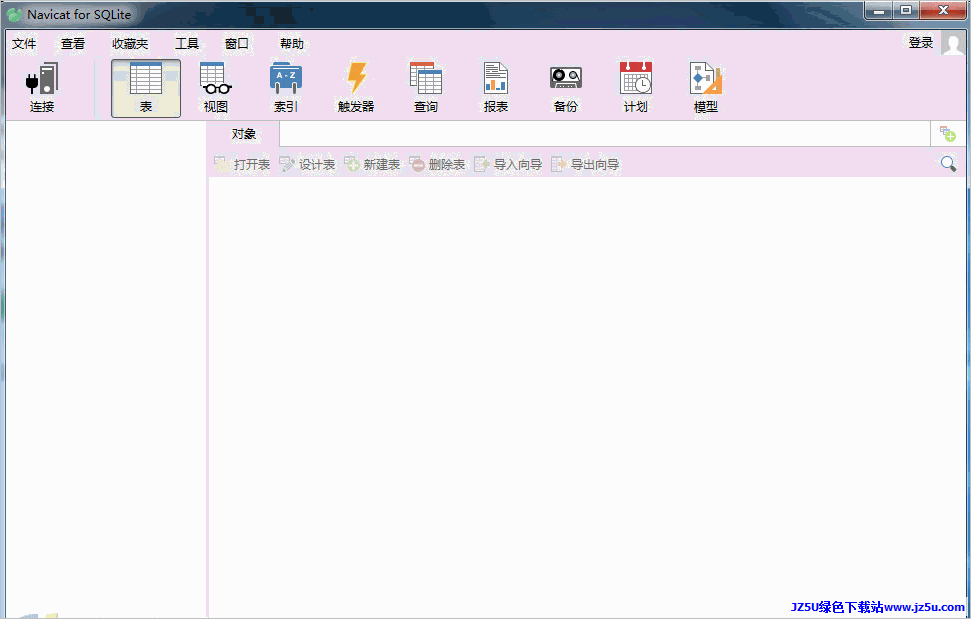Open the 窗口 (Window) menu
This screenshot has width=971, height=619.
[237, 43]
